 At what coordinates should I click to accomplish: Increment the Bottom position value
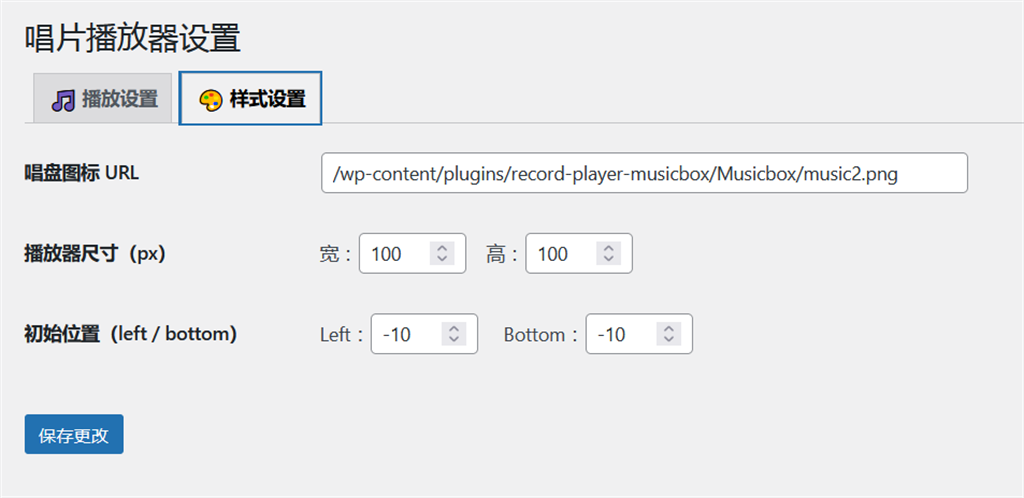pyautogui.click(x=669, y=329)
